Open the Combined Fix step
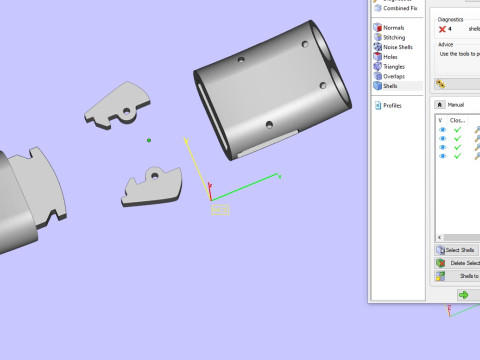The image size is (480, 360). tap(396, 8)
